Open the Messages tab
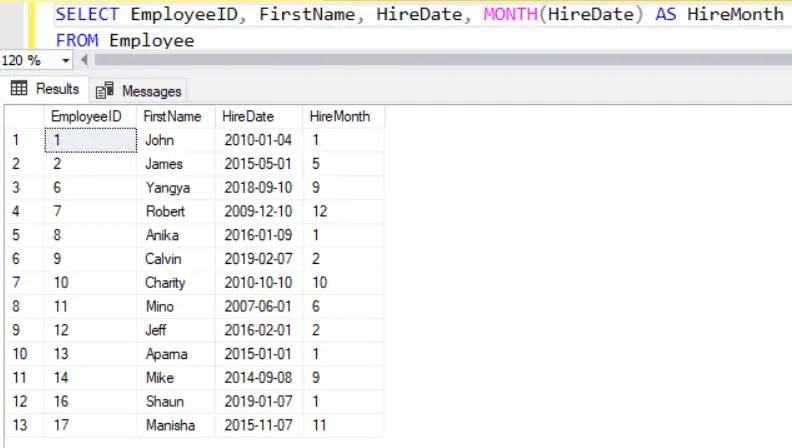792x448 pixels. click(x=139, y=91)
